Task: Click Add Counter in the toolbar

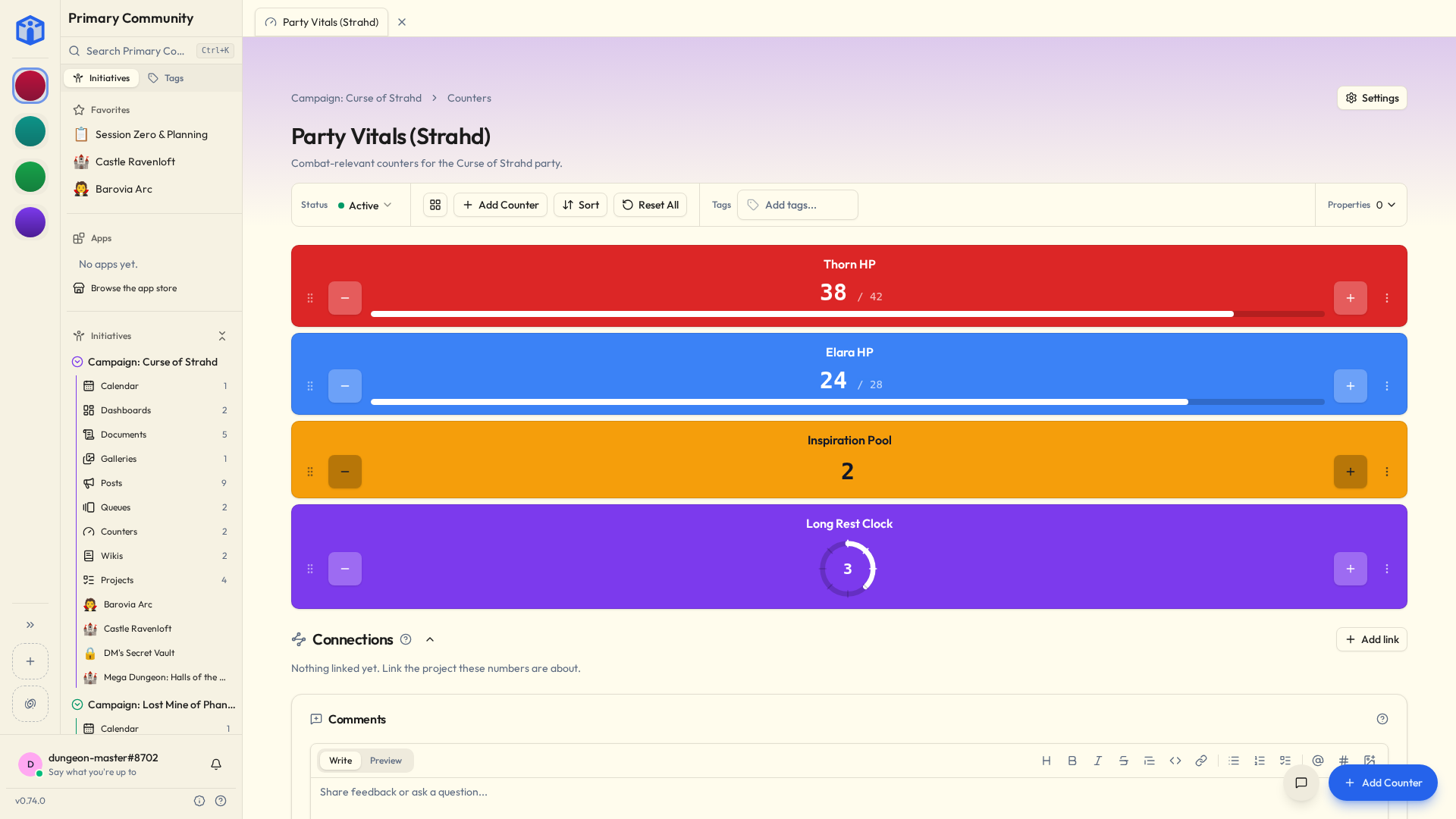Action: [x=500, y=205]
